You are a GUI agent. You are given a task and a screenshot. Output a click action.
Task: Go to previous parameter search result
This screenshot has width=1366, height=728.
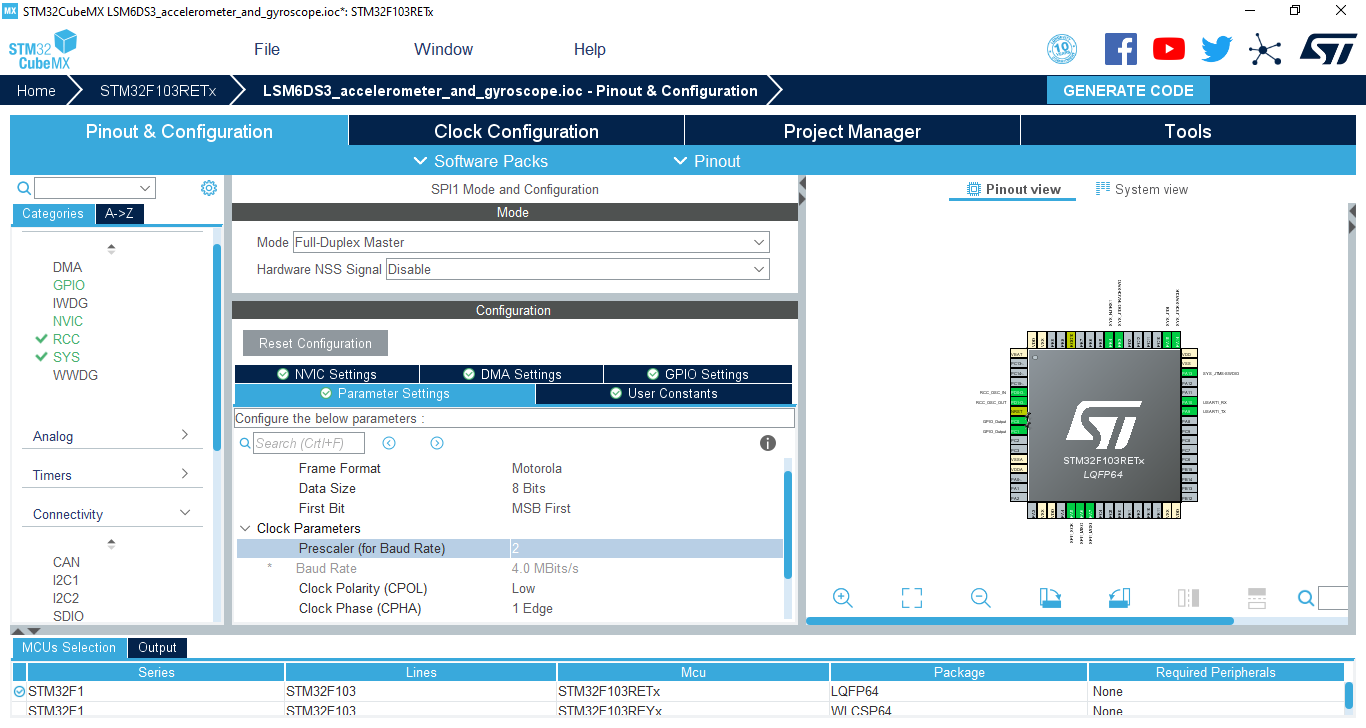point(389,443)
